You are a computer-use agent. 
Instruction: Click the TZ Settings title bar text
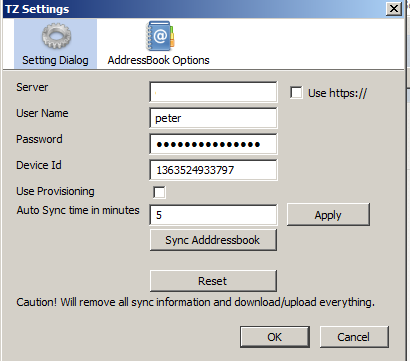coord(37,9)
